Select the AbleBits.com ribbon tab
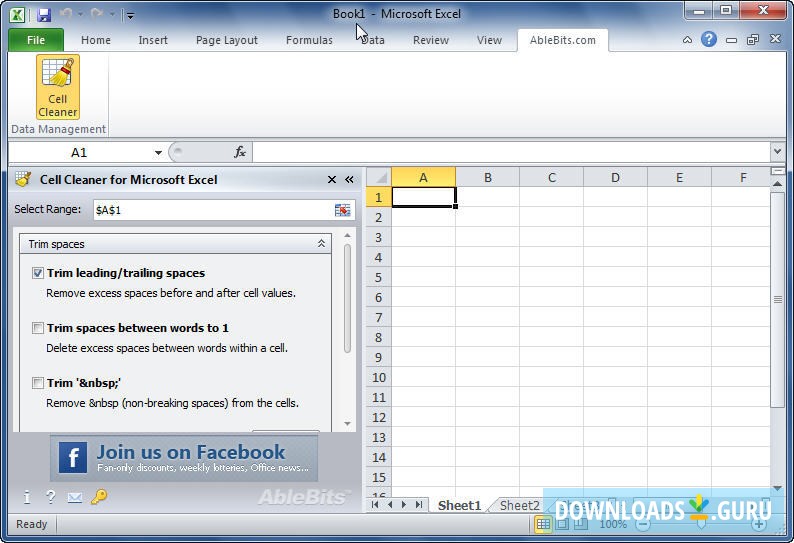This screenshot has height=543, width=794. point(563,40)
